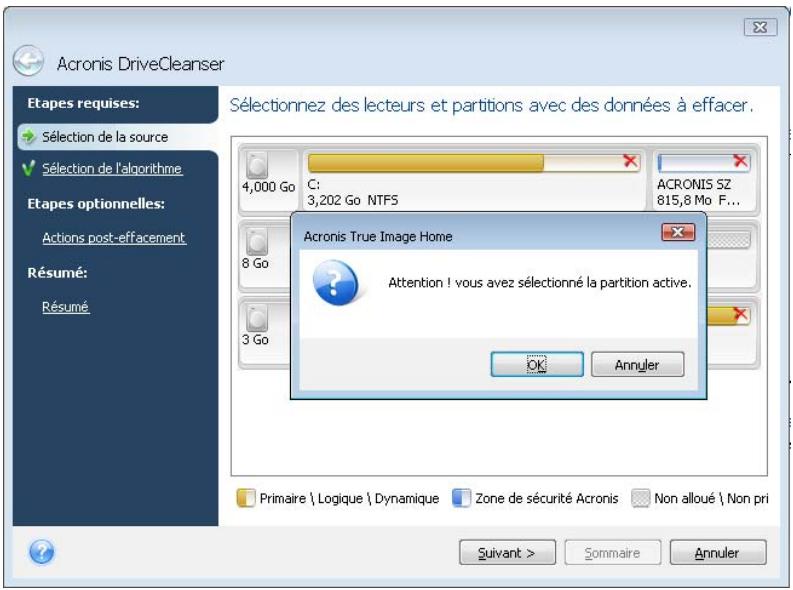Click the 8 Go hard disk icon
This screenshot has height=590, width=793.
point(257,241)
